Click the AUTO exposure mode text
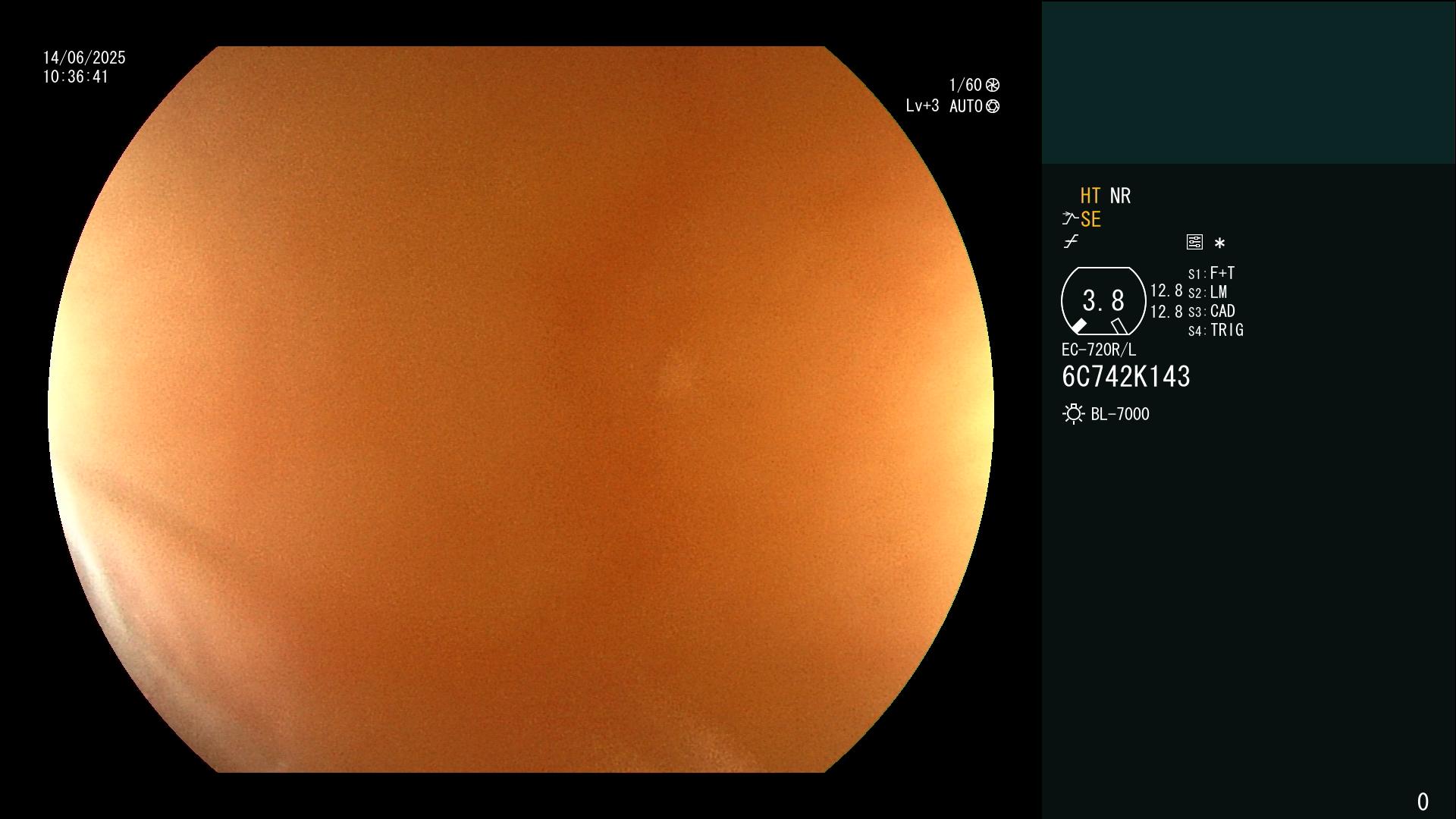 click(966, 106)
